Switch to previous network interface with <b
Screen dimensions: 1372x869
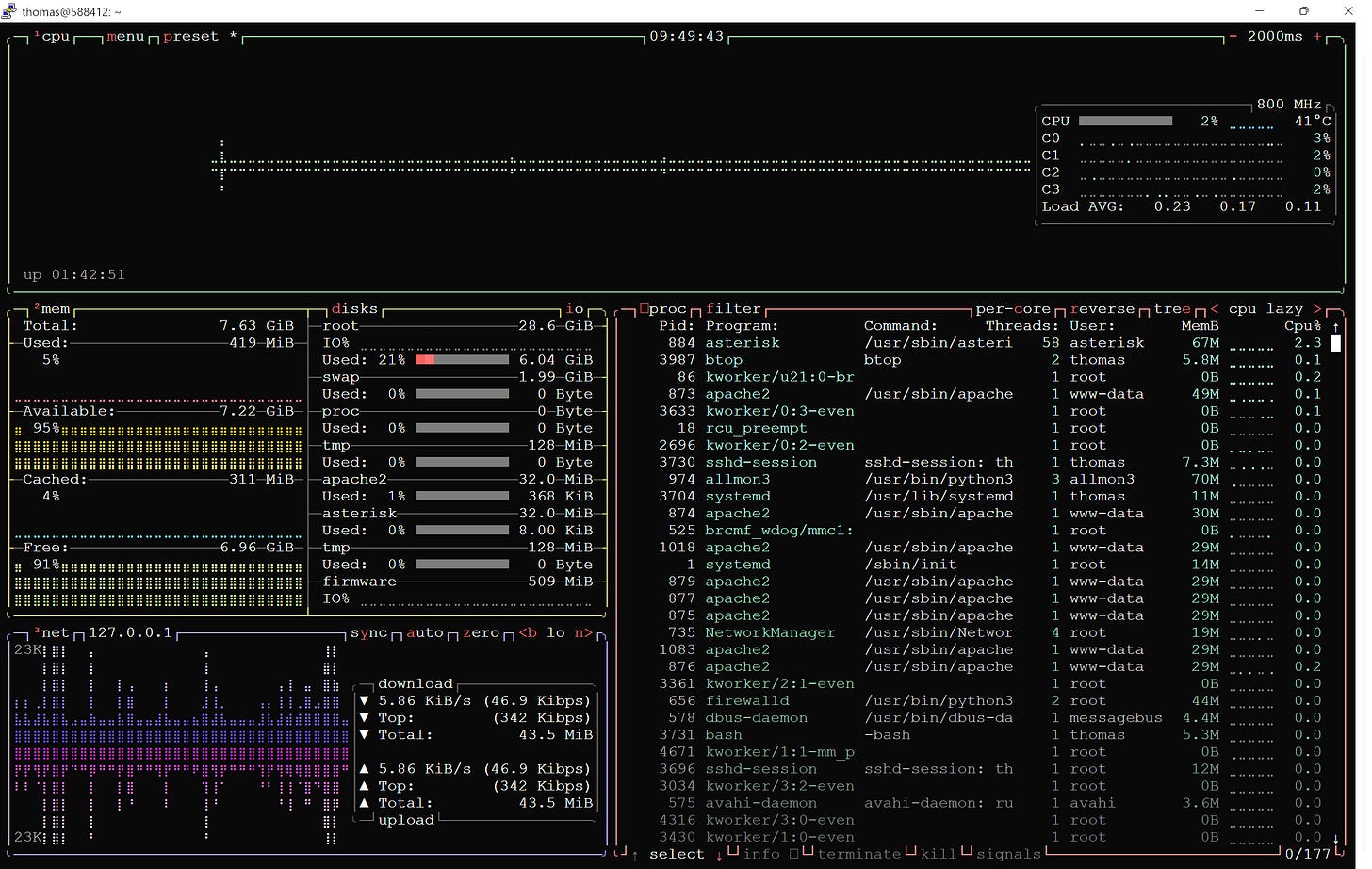click(528, 632)
